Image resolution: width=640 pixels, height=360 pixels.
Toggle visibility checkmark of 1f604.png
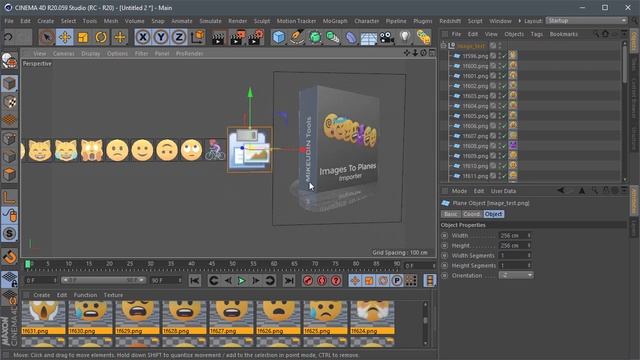[504, 106]
